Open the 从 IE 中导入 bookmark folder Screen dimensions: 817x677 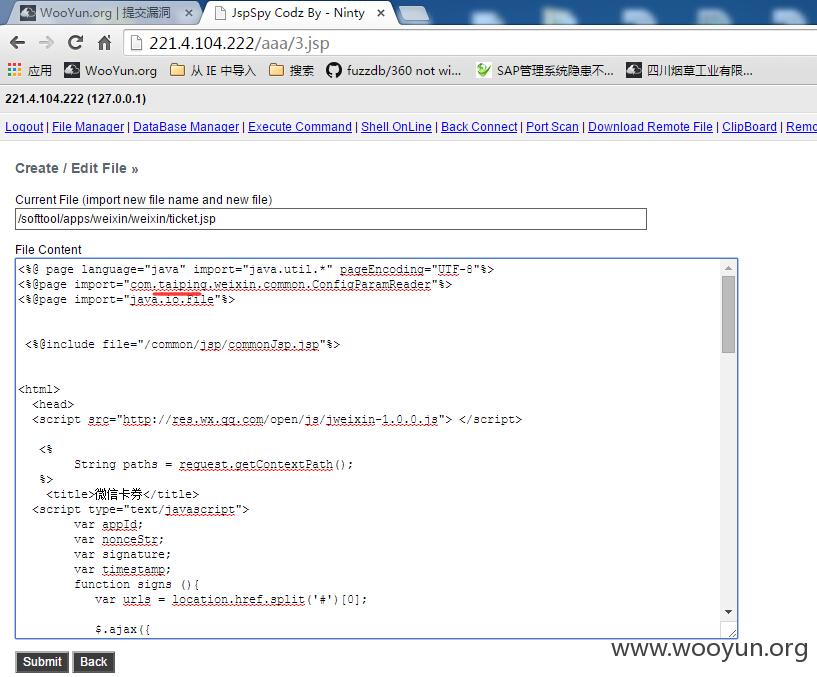(x=213, y=70)
